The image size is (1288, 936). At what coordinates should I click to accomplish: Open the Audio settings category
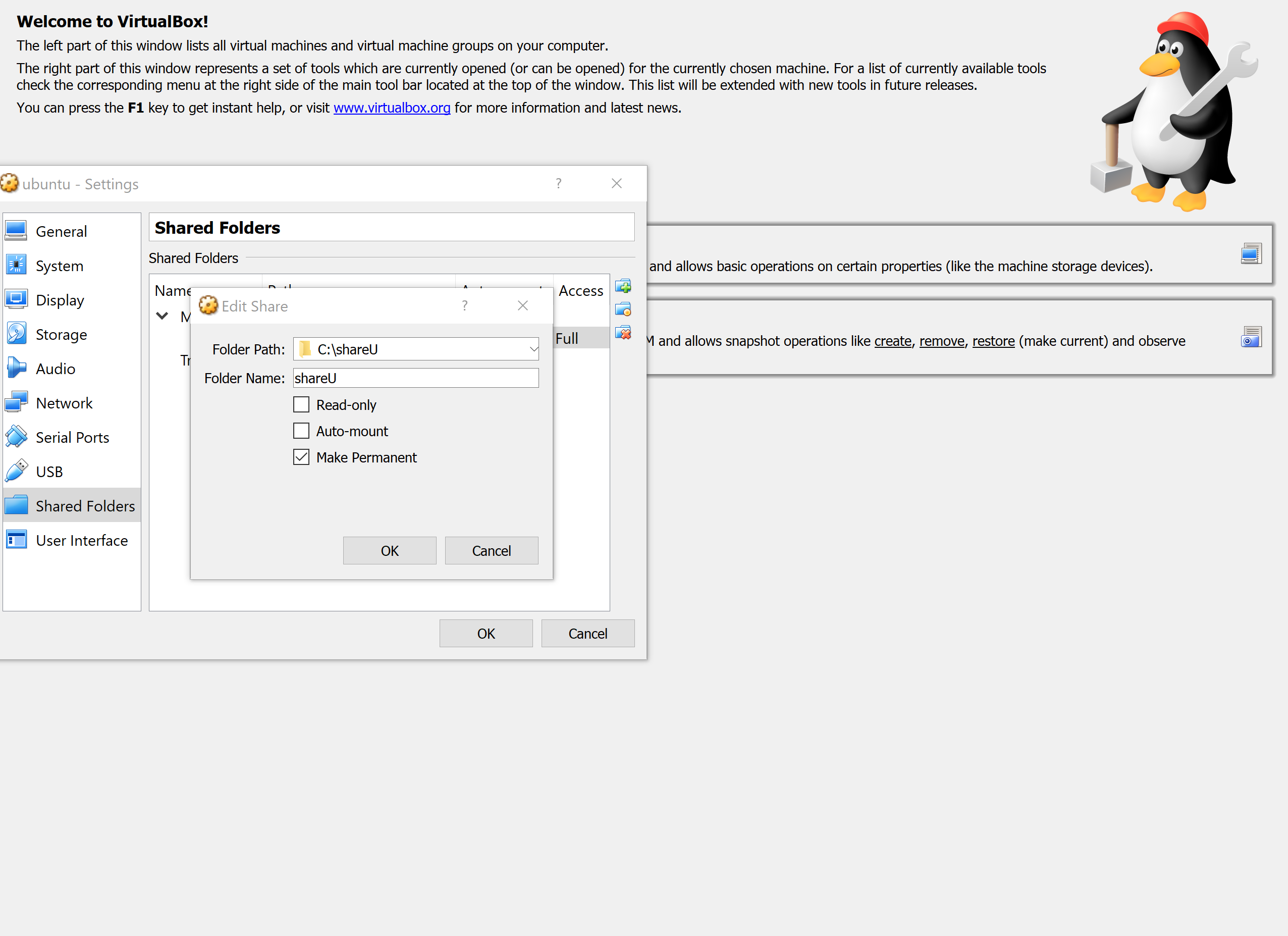point(55,369)
